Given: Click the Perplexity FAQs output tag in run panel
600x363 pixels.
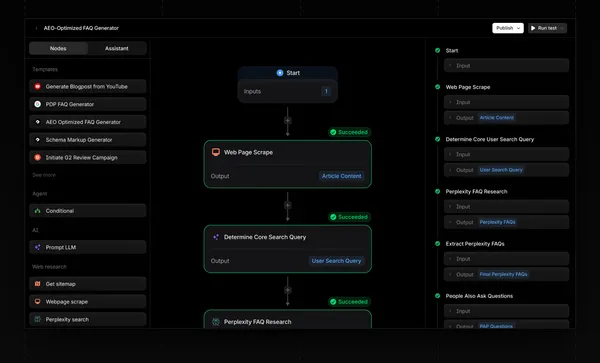Looking at the screenshot, I should [497, 222].
